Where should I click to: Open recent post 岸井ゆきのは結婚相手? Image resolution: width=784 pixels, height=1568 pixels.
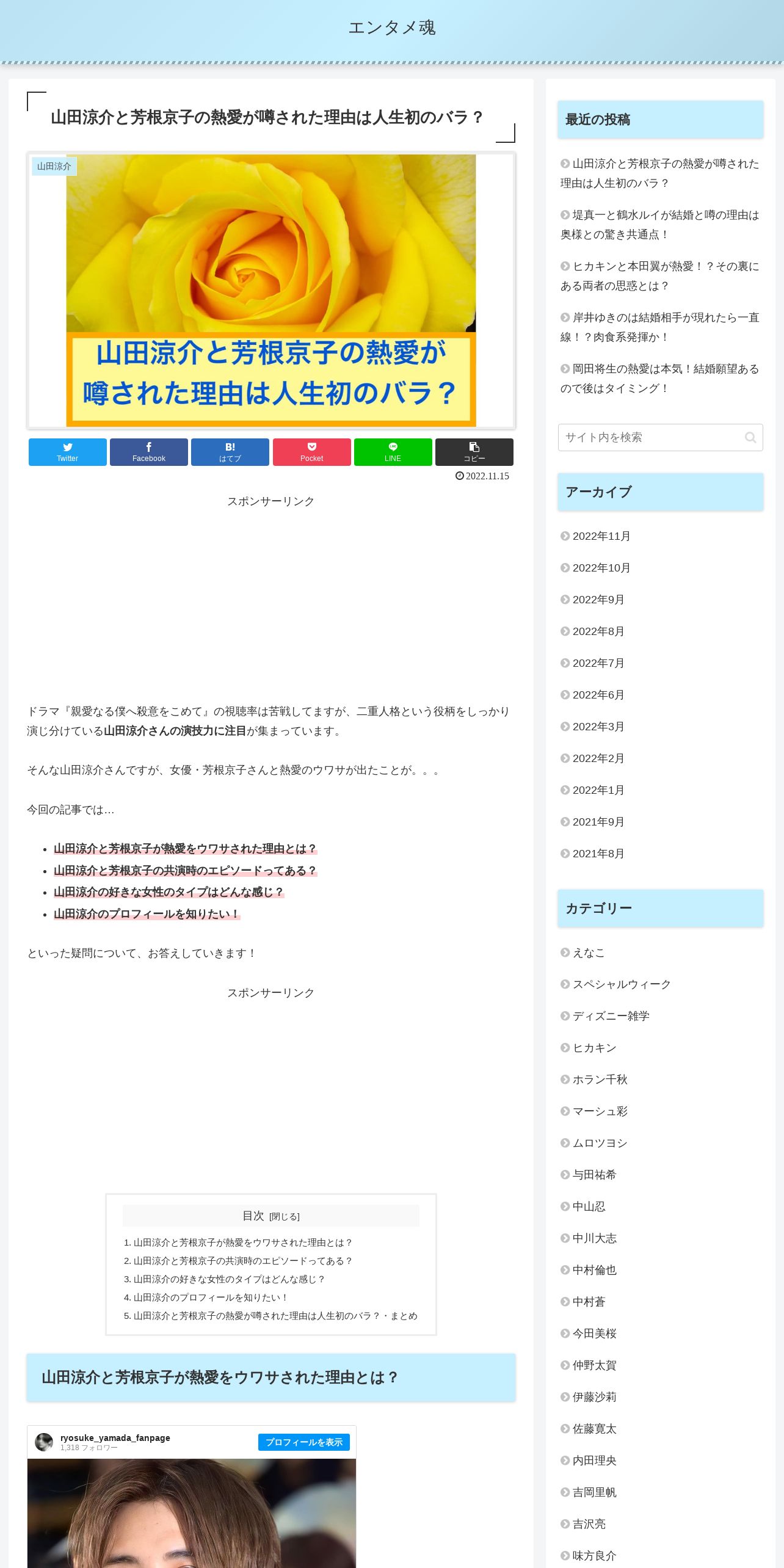click(x=660, y=327)
